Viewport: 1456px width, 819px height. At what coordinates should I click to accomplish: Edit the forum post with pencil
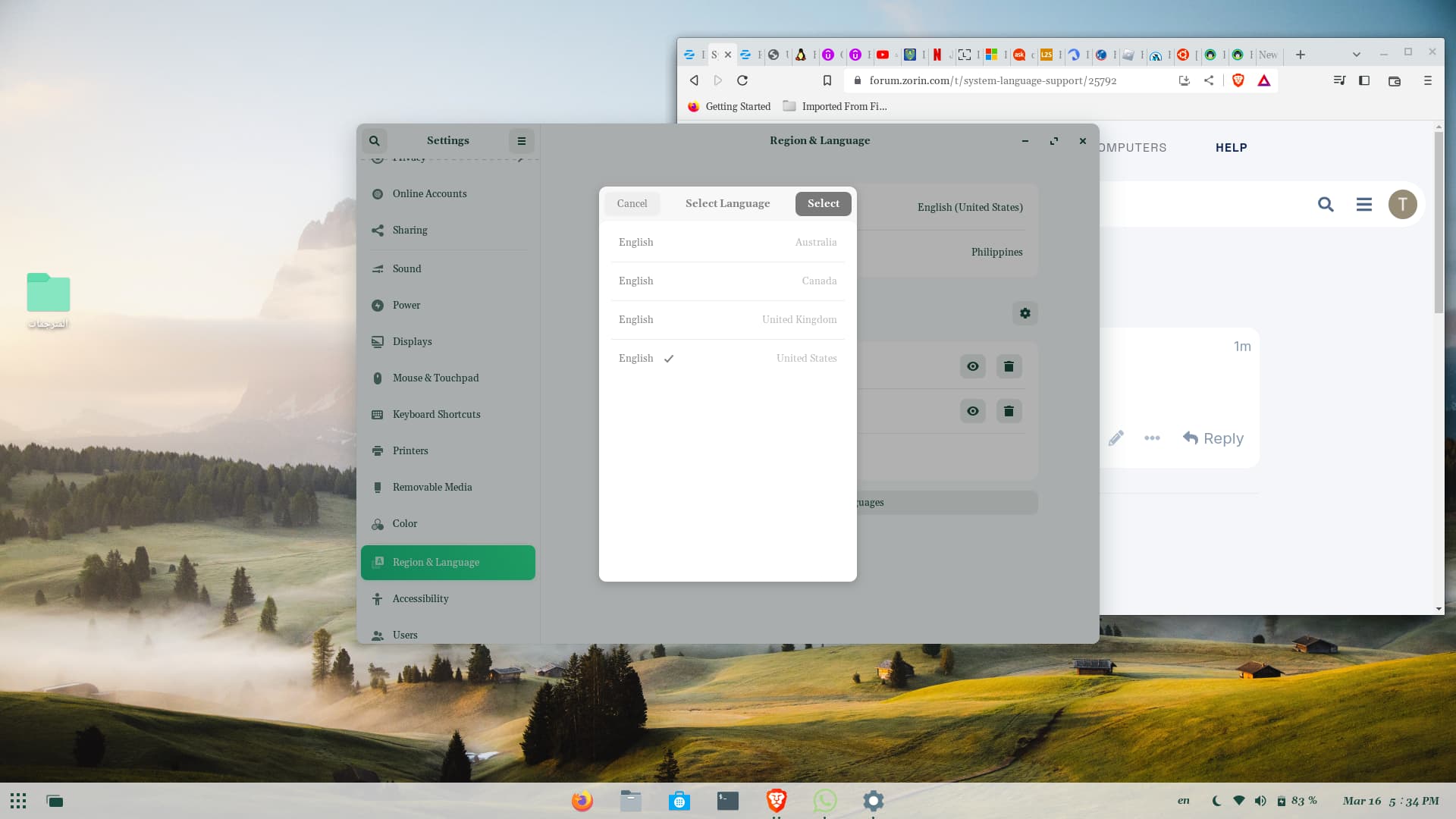(1116, 438)
